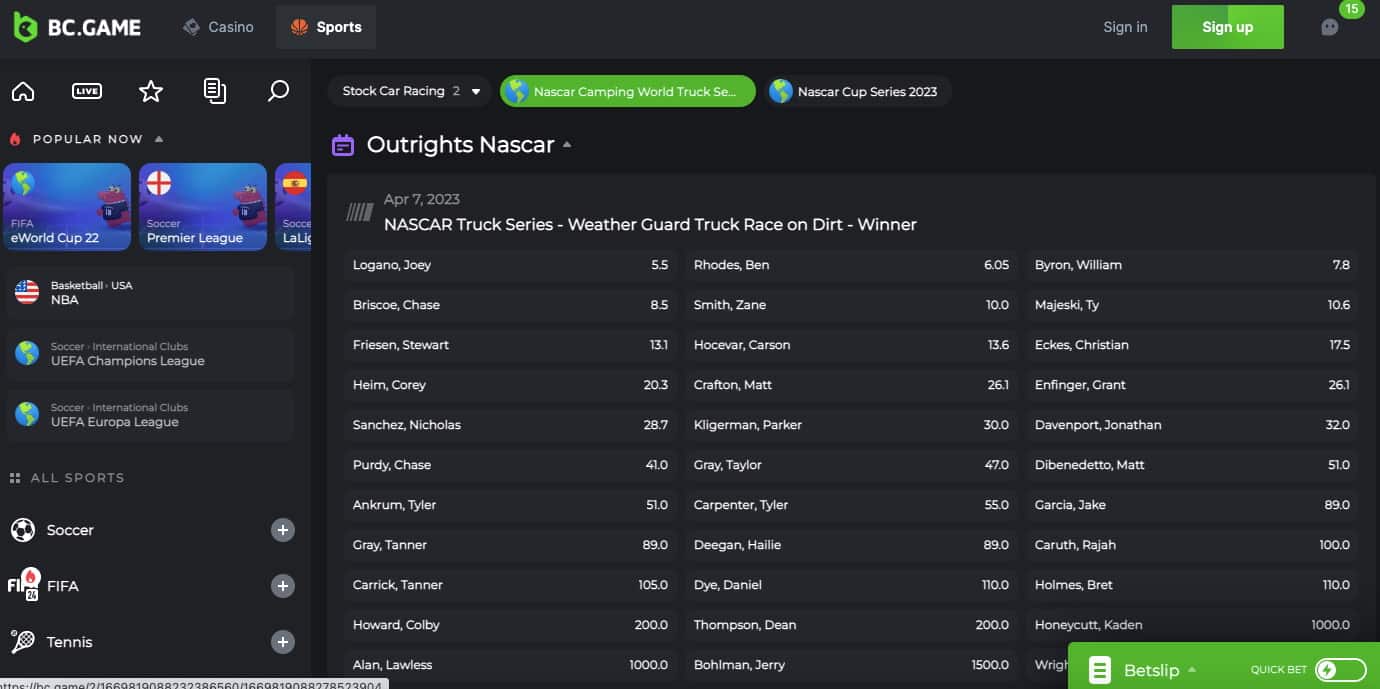
Task: Select Howard, Colby at 200.0
Action: pos(510,625)
